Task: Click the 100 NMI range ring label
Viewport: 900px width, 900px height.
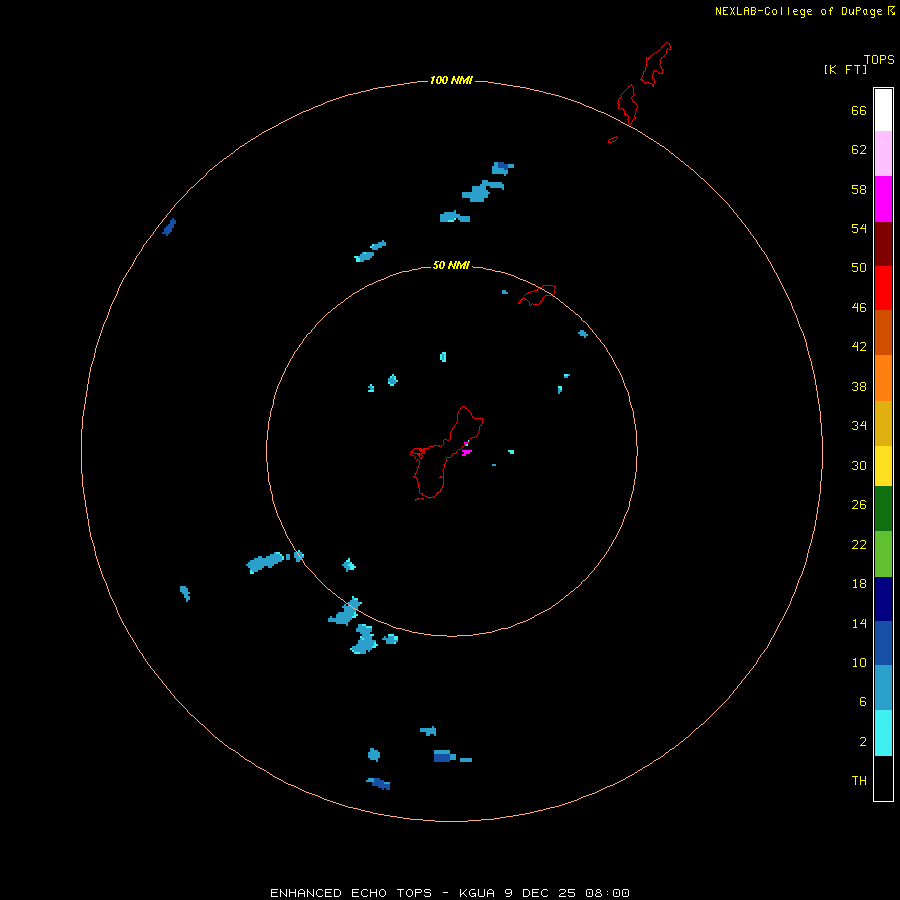Action: [x=451, y=80]
